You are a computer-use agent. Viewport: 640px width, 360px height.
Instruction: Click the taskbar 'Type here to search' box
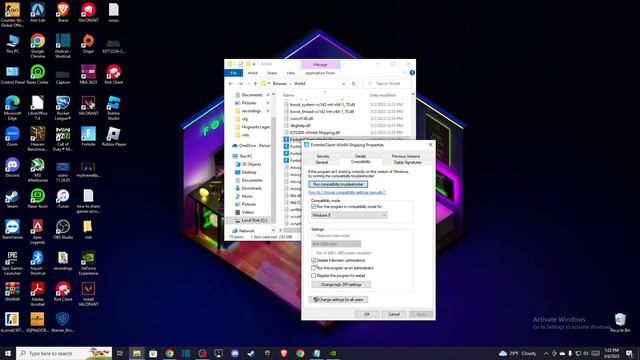[64, 353]
